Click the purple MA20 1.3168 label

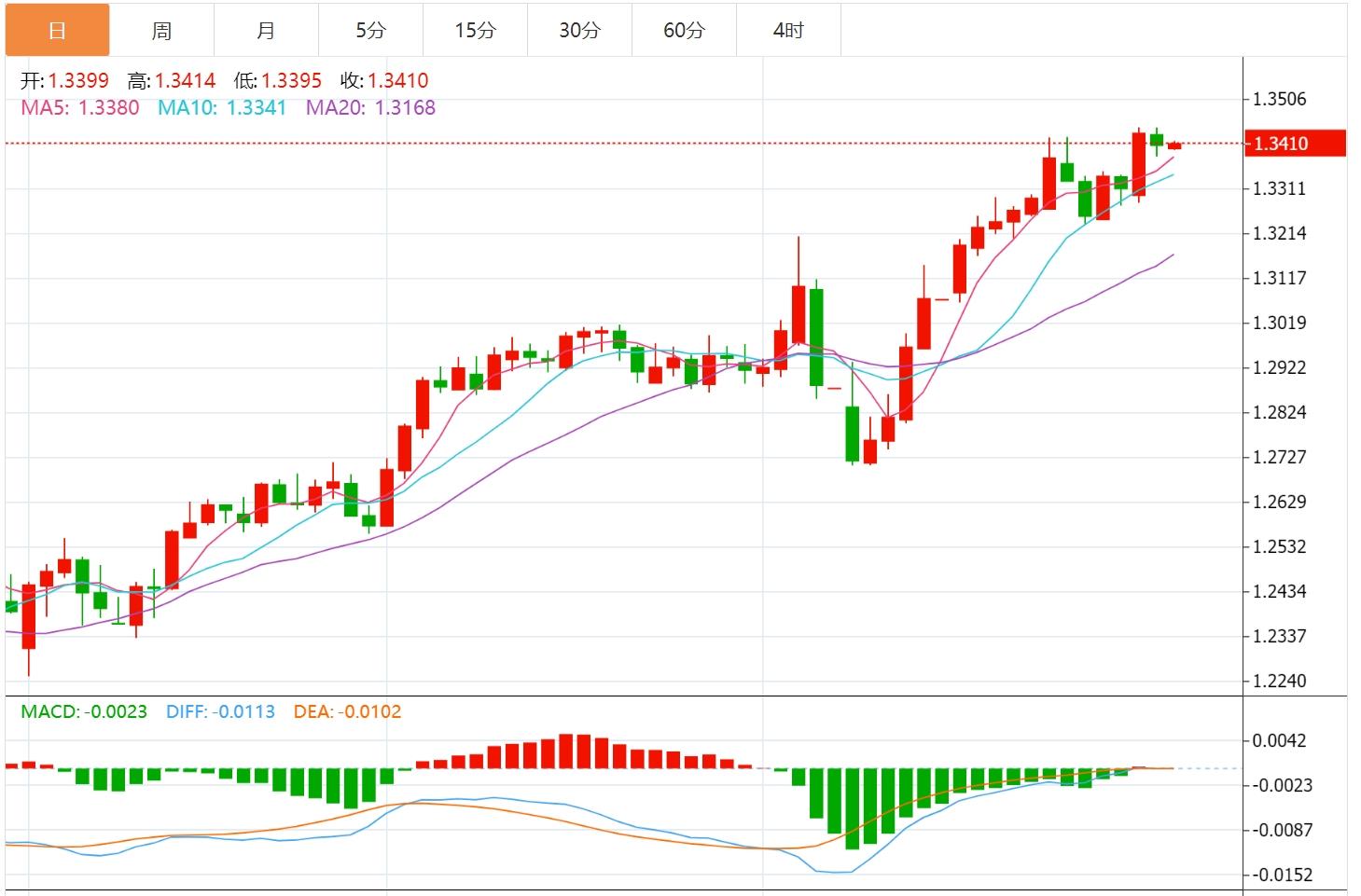370,108
